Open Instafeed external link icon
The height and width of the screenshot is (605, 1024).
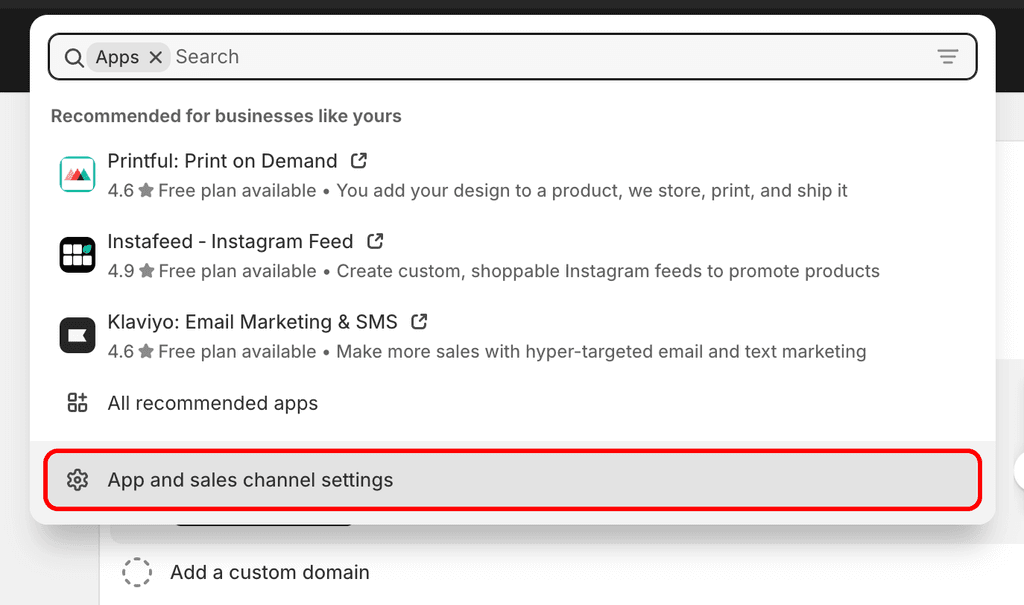click(x=374, y=240)
